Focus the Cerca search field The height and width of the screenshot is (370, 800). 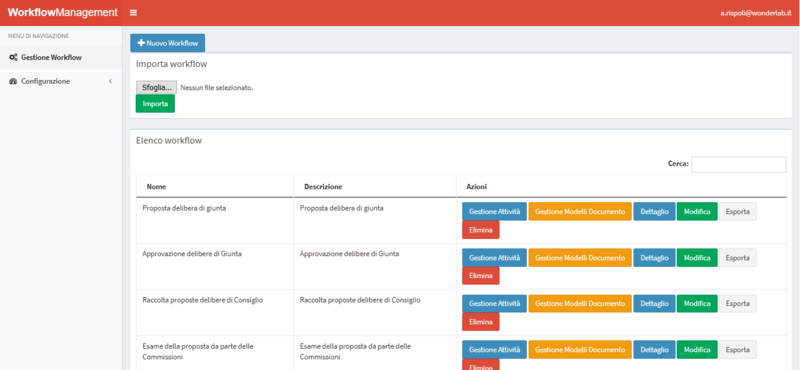(738, 164)
